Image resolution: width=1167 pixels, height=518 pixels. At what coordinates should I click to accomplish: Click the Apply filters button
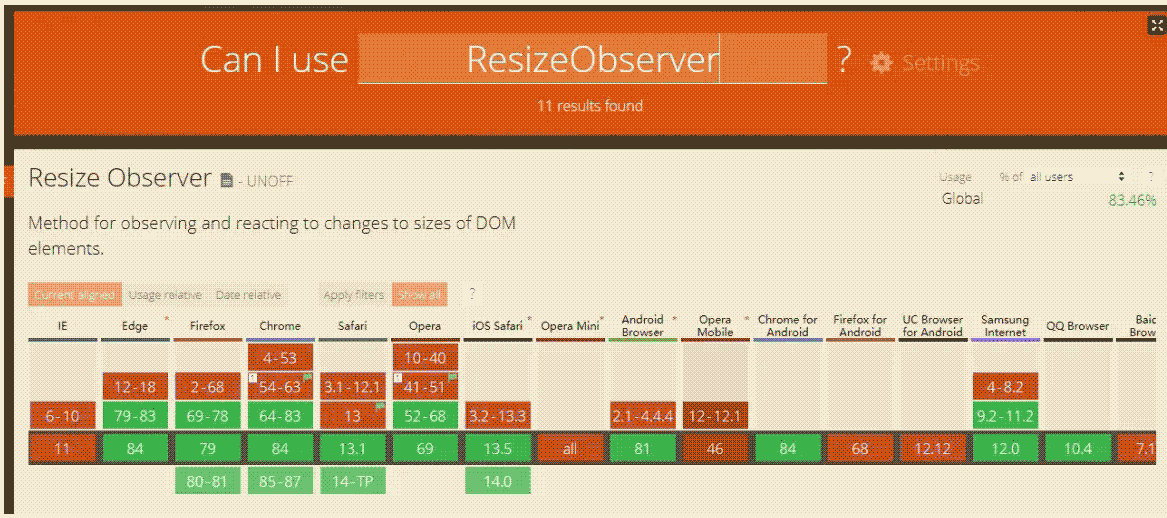coord(354,295)
